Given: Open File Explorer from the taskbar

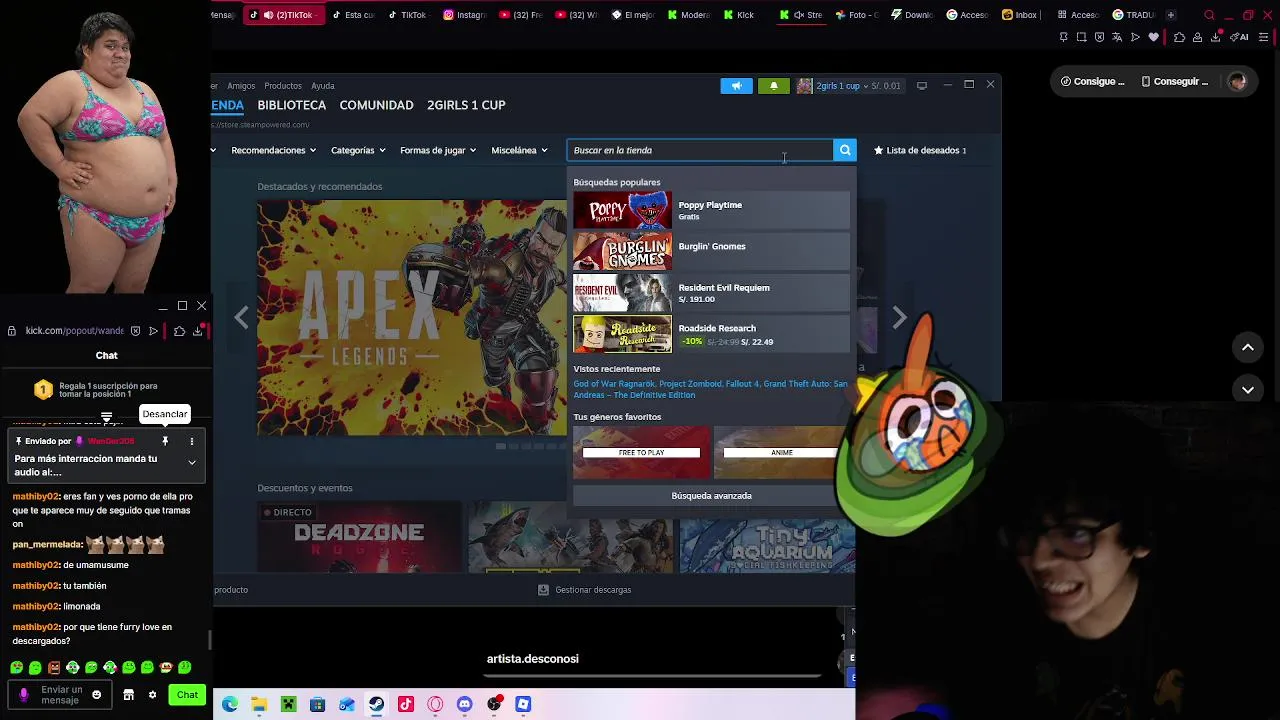Looking at the screenshot, I should coord(259,704).
